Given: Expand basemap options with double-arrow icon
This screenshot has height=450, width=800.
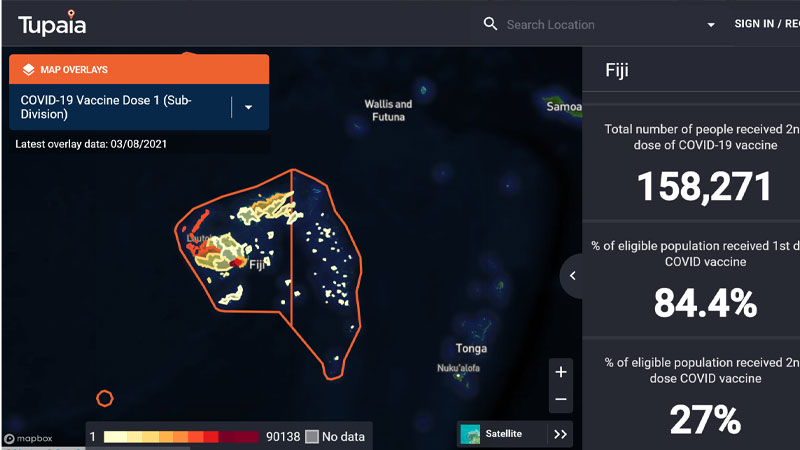Looking at the screenshot, I should point(560,434).
